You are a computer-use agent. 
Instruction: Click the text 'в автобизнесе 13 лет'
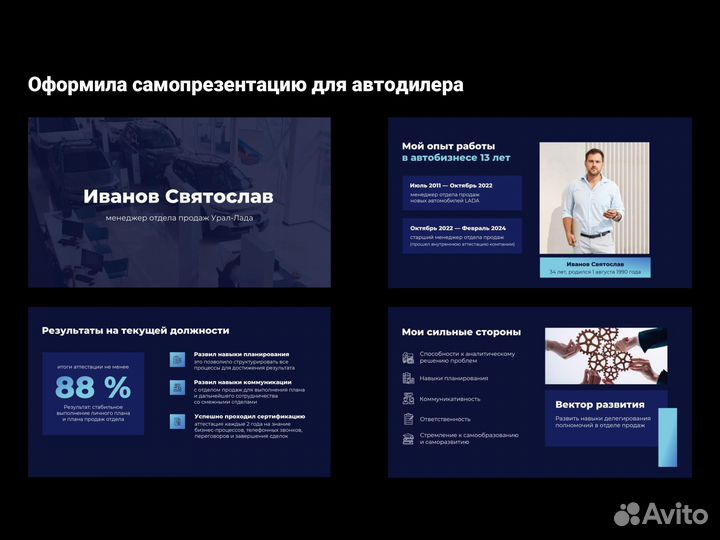(x=456, y=158)
